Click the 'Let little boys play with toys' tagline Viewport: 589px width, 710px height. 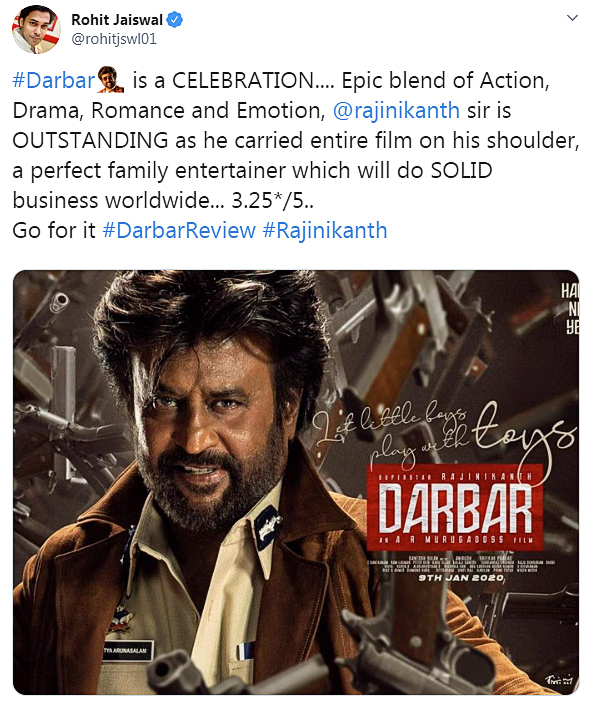[444, 432]
